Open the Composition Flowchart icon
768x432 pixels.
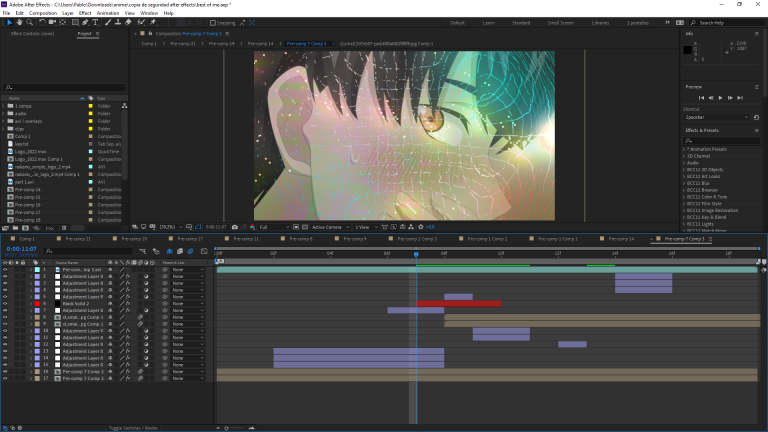tap(411, 227)
